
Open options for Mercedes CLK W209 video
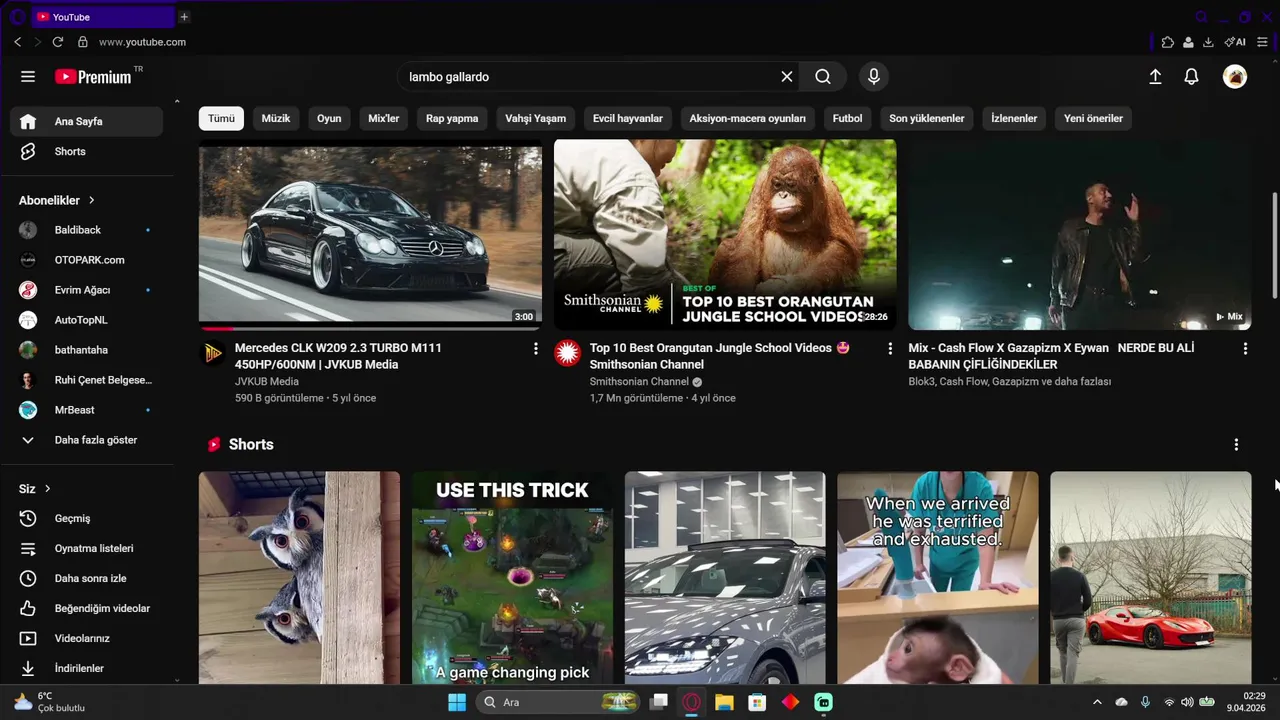[x=535, y=348]
